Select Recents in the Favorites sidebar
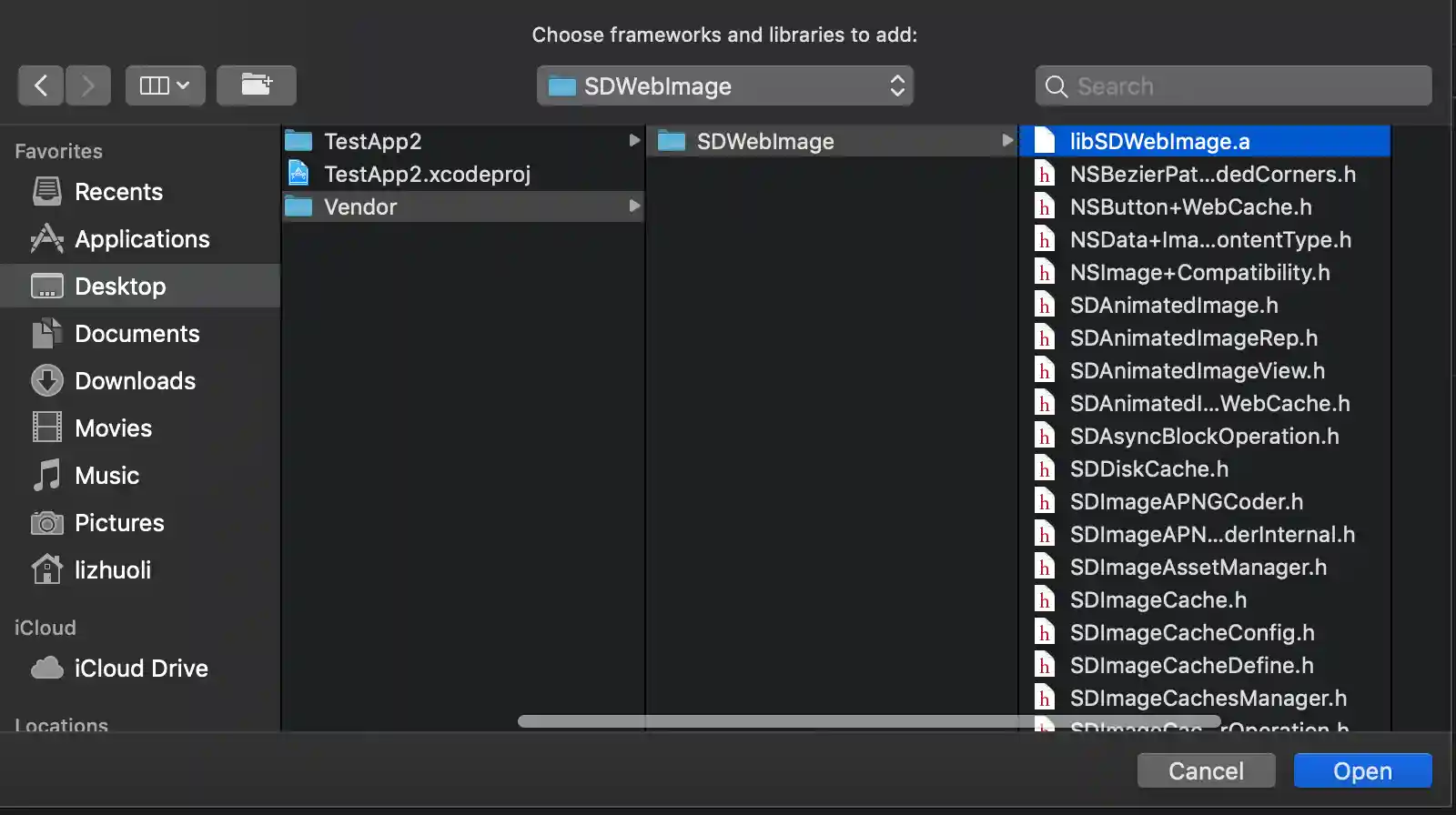The width and height of the screenshot is (1456, 815). click(118, 192)
